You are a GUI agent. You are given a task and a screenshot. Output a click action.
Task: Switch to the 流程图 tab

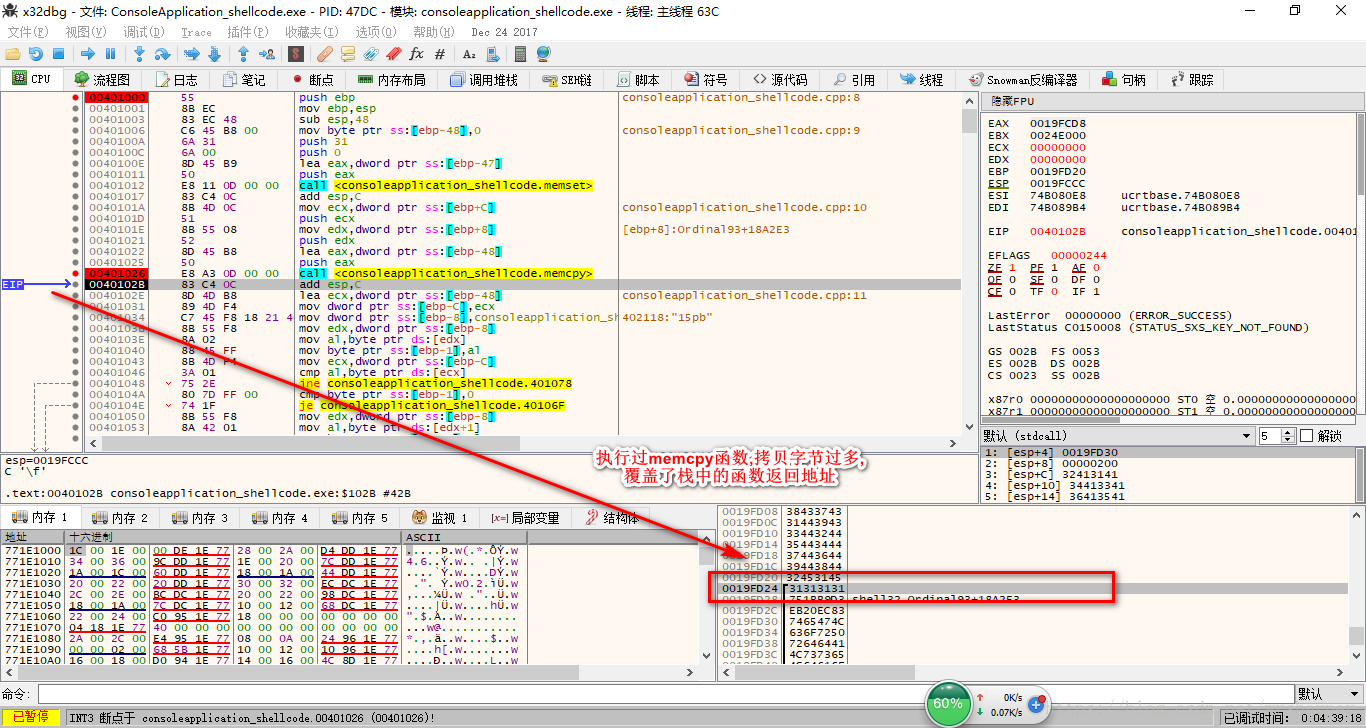[x=102, y=79]
